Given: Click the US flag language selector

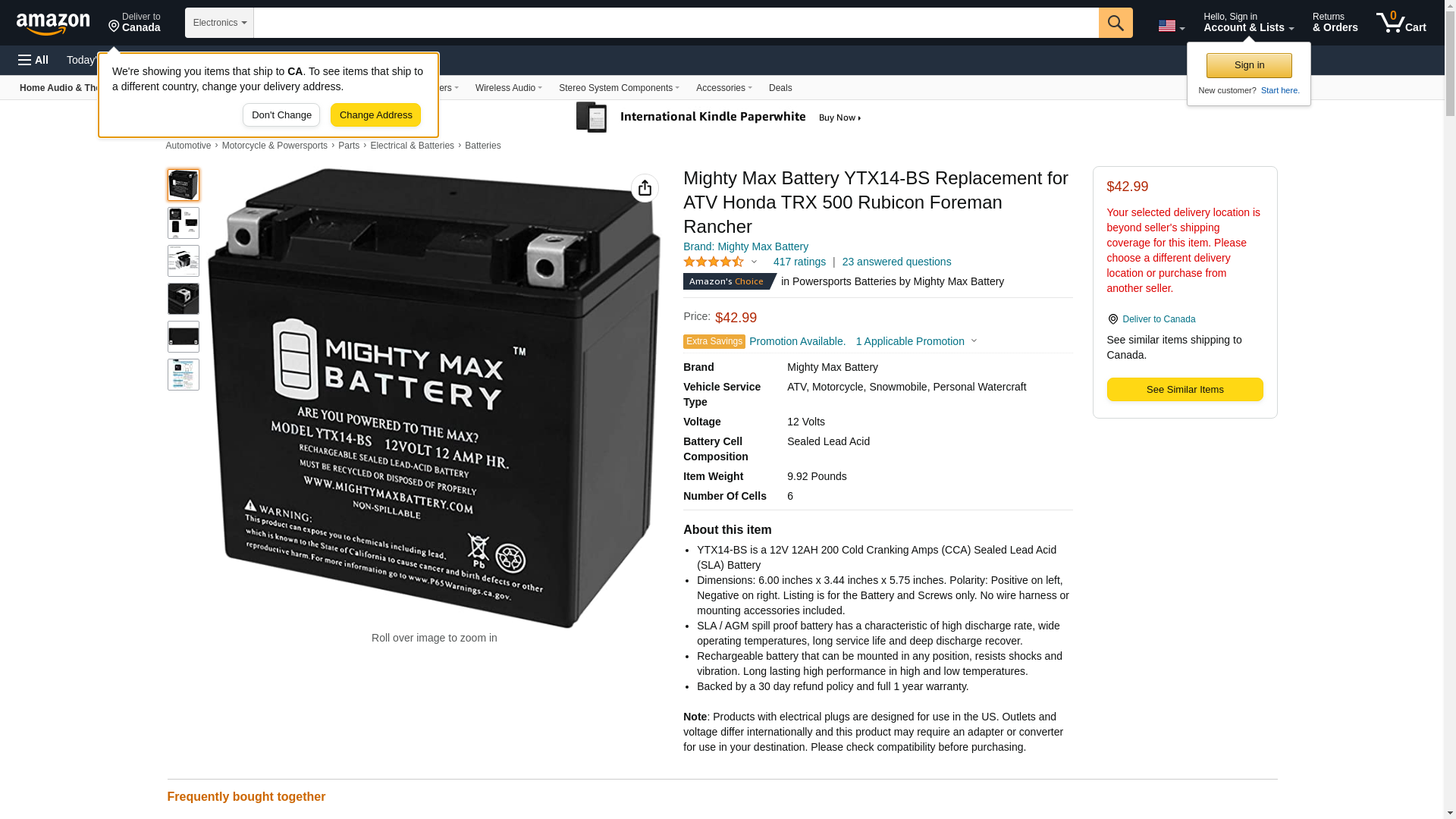Looking at the screenshot, I should (x=1171, y=26).
